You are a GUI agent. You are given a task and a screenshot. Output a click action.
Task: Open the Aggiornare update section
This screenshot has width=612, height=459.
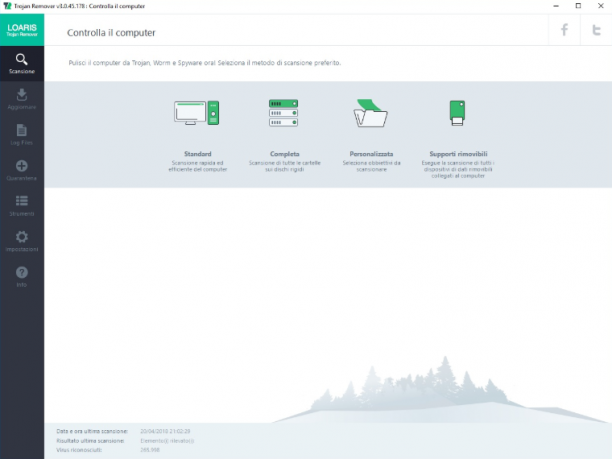coord(22,99)
